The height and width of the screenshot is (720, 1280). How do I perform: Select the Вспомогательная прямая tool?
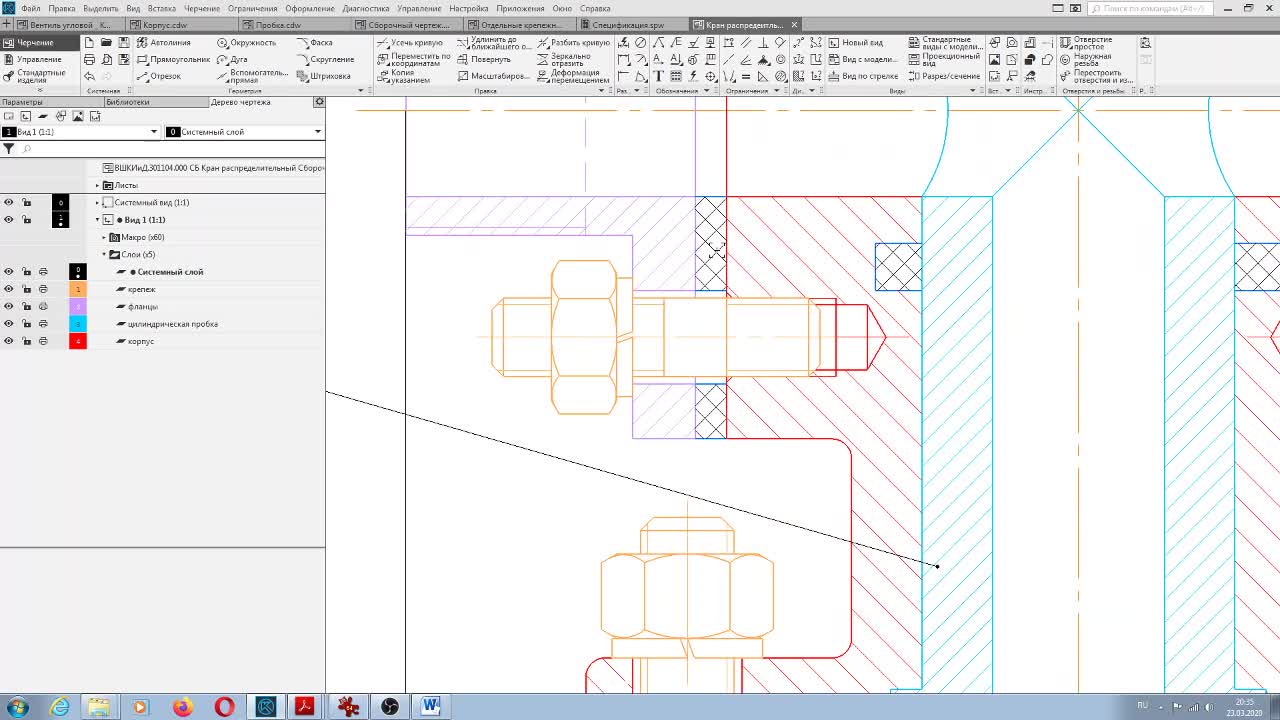[252, 76]
